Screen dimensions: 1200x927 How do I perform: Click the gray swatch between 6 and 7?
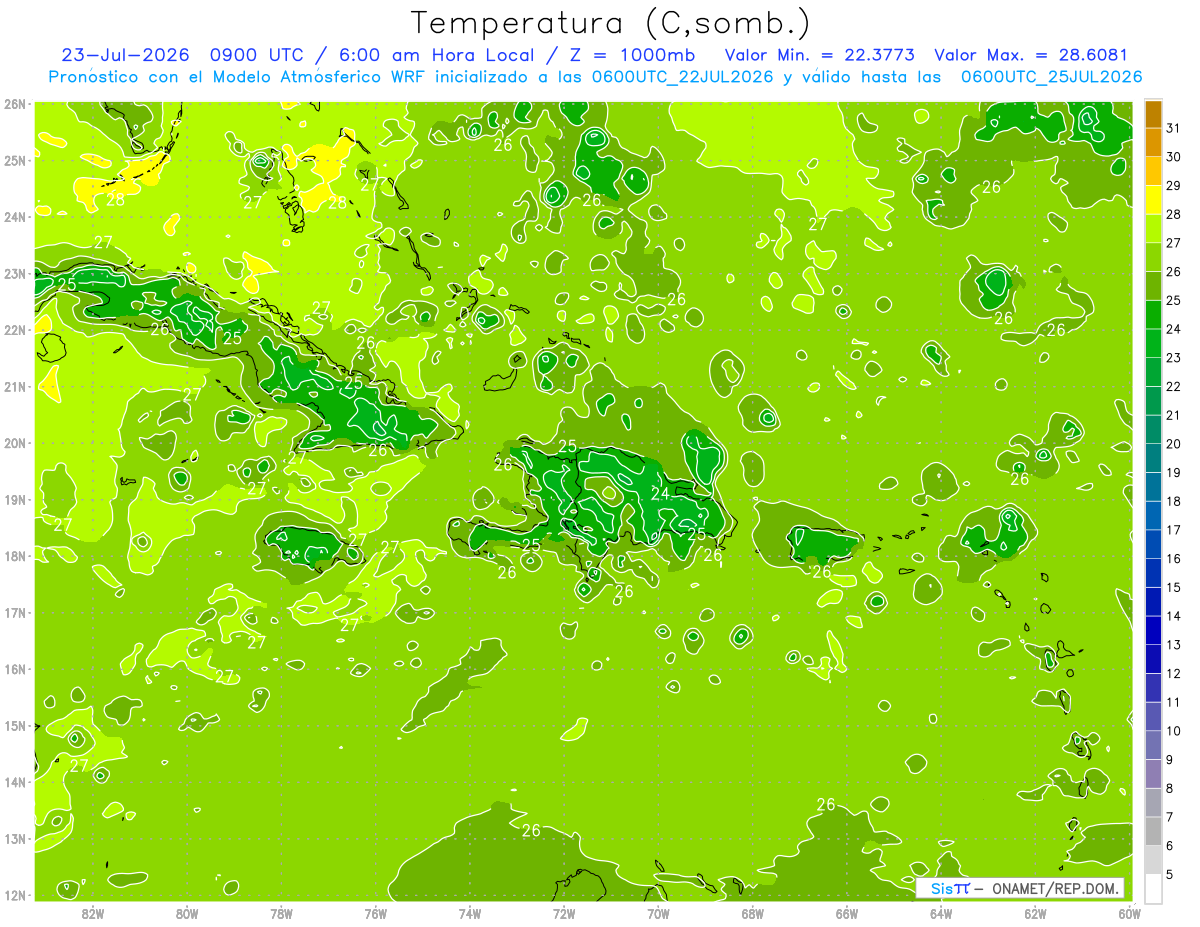pos(1153,831)
